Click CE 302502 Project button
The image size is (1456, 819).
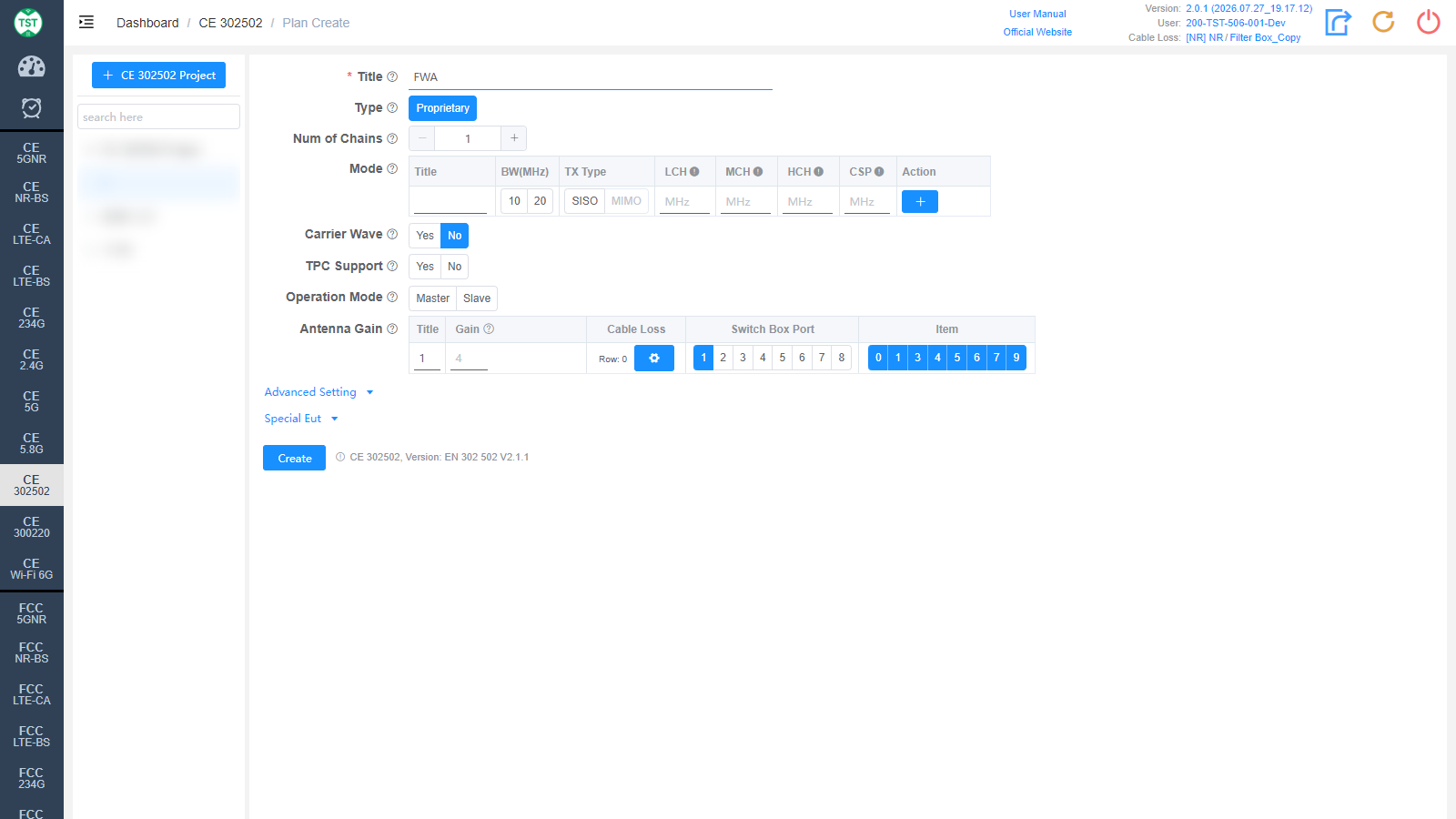click(158, 76)
